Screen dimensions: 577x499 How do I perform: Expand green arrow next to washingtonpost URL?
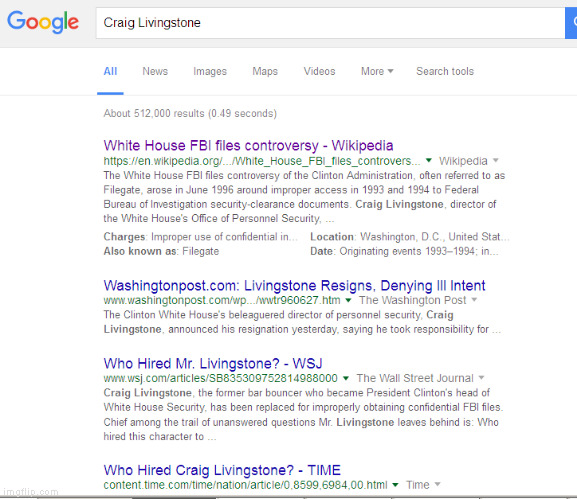point(348,300)
